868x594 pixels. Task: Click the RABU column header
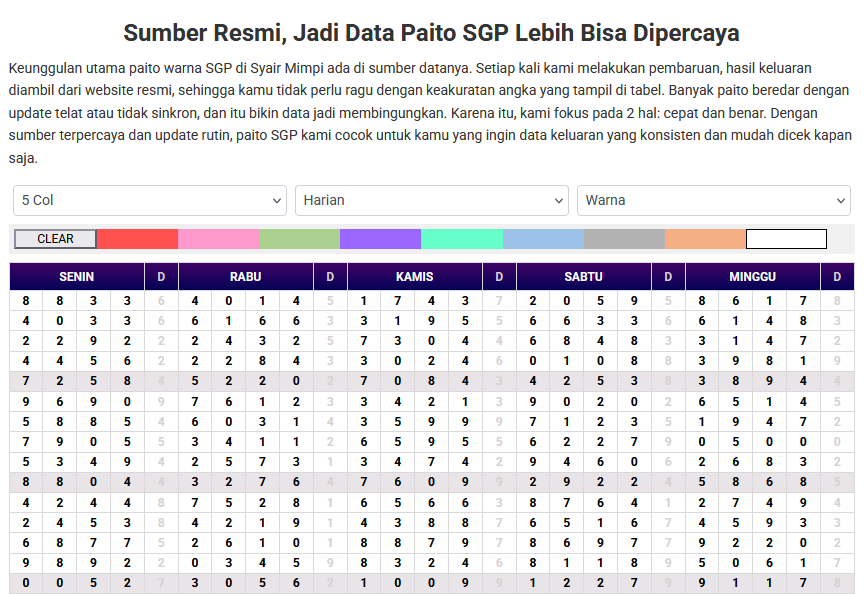click(x=245, y=276)
